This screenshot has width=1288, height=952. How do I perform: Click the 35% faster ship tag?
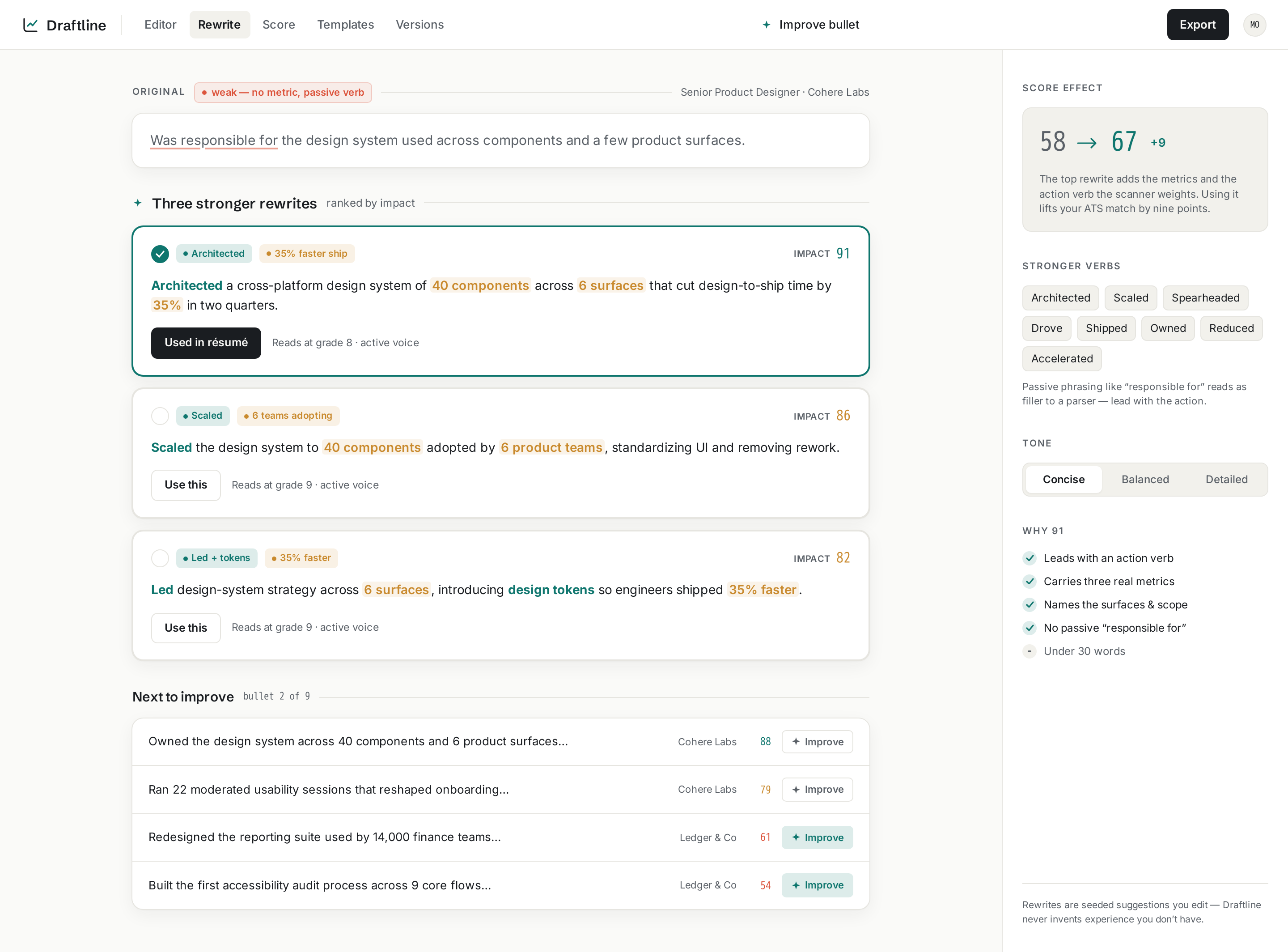[x=307, y=254]
